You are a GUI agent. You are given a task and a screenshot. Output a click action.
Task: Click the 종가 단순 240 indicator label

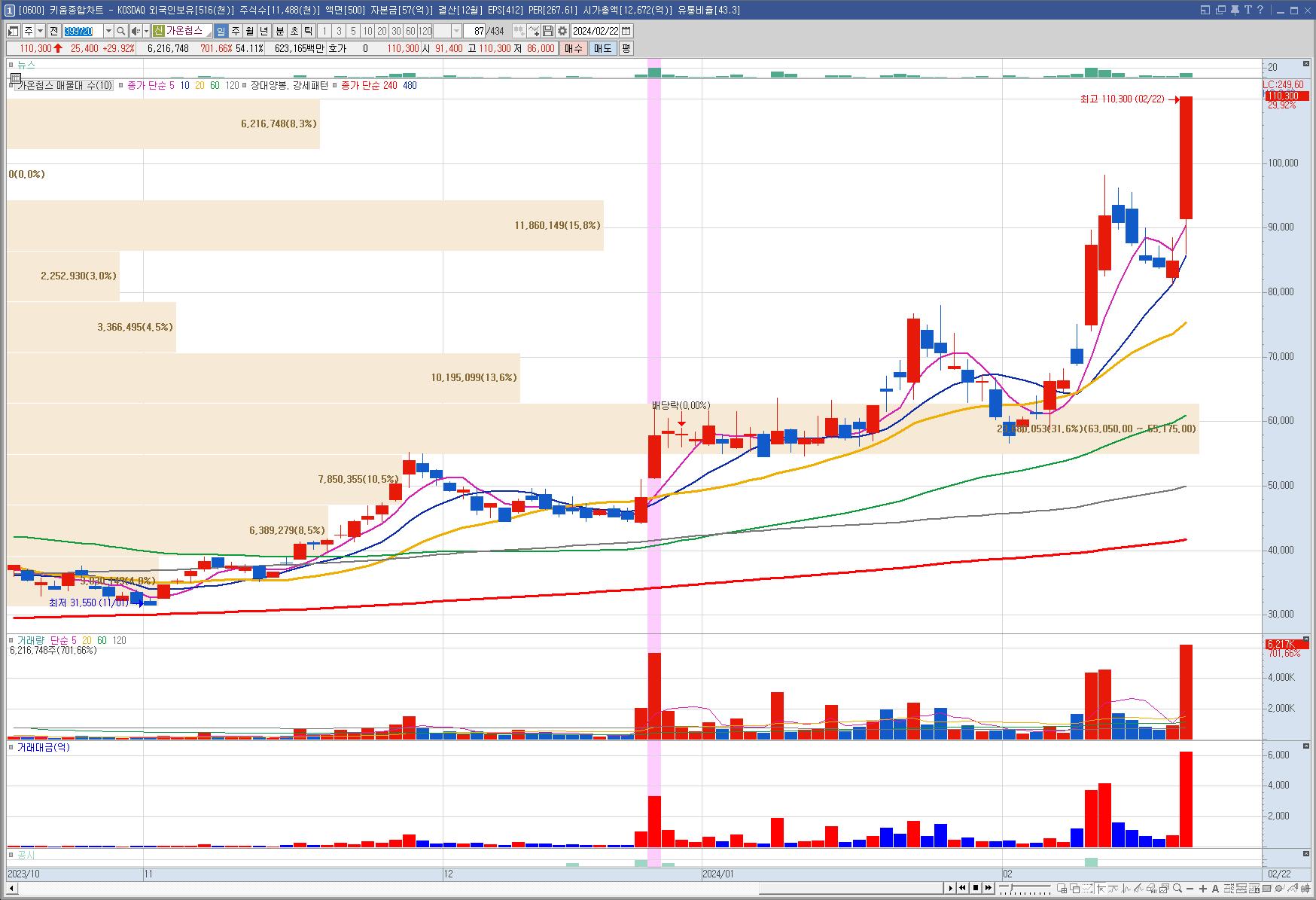point(369,86)
